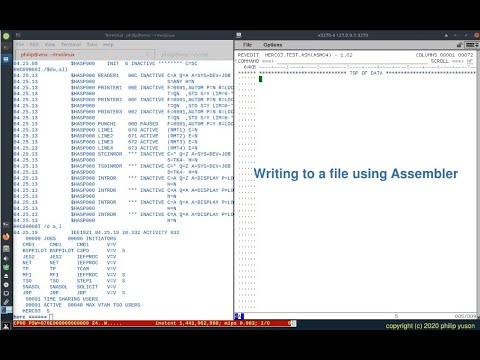Click the HERC03 user line
The width and height of the screenshot is (480, 360).
36,311
